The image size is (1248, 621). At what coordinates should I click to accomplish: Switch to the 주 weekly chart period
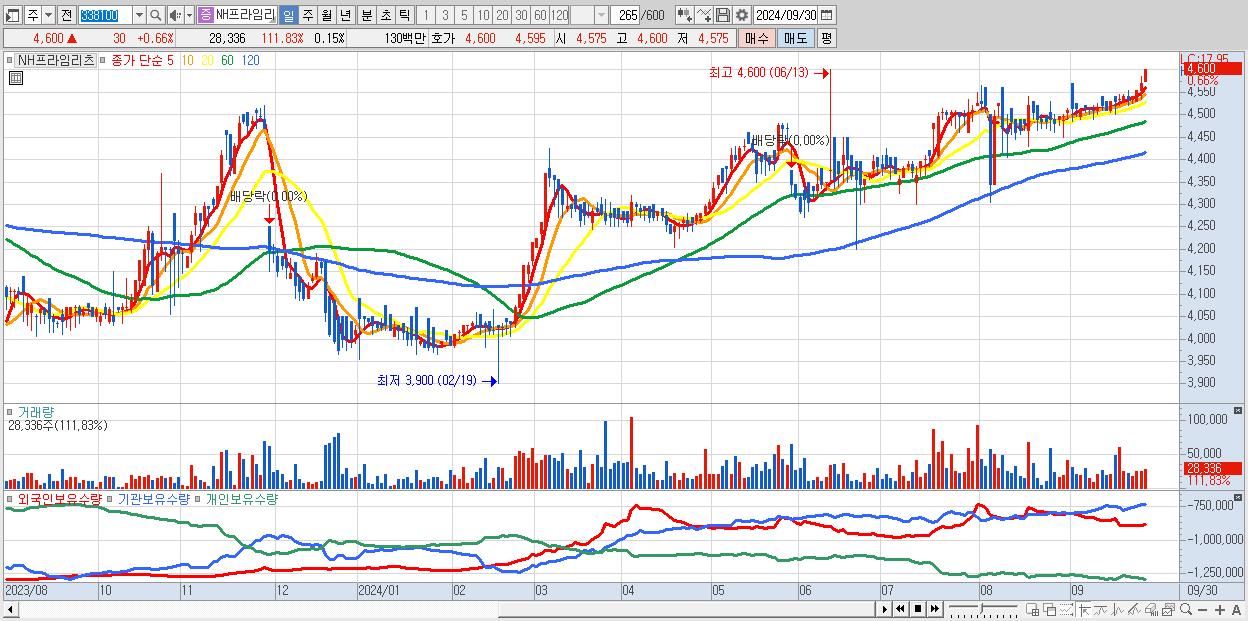coord(307,15)
